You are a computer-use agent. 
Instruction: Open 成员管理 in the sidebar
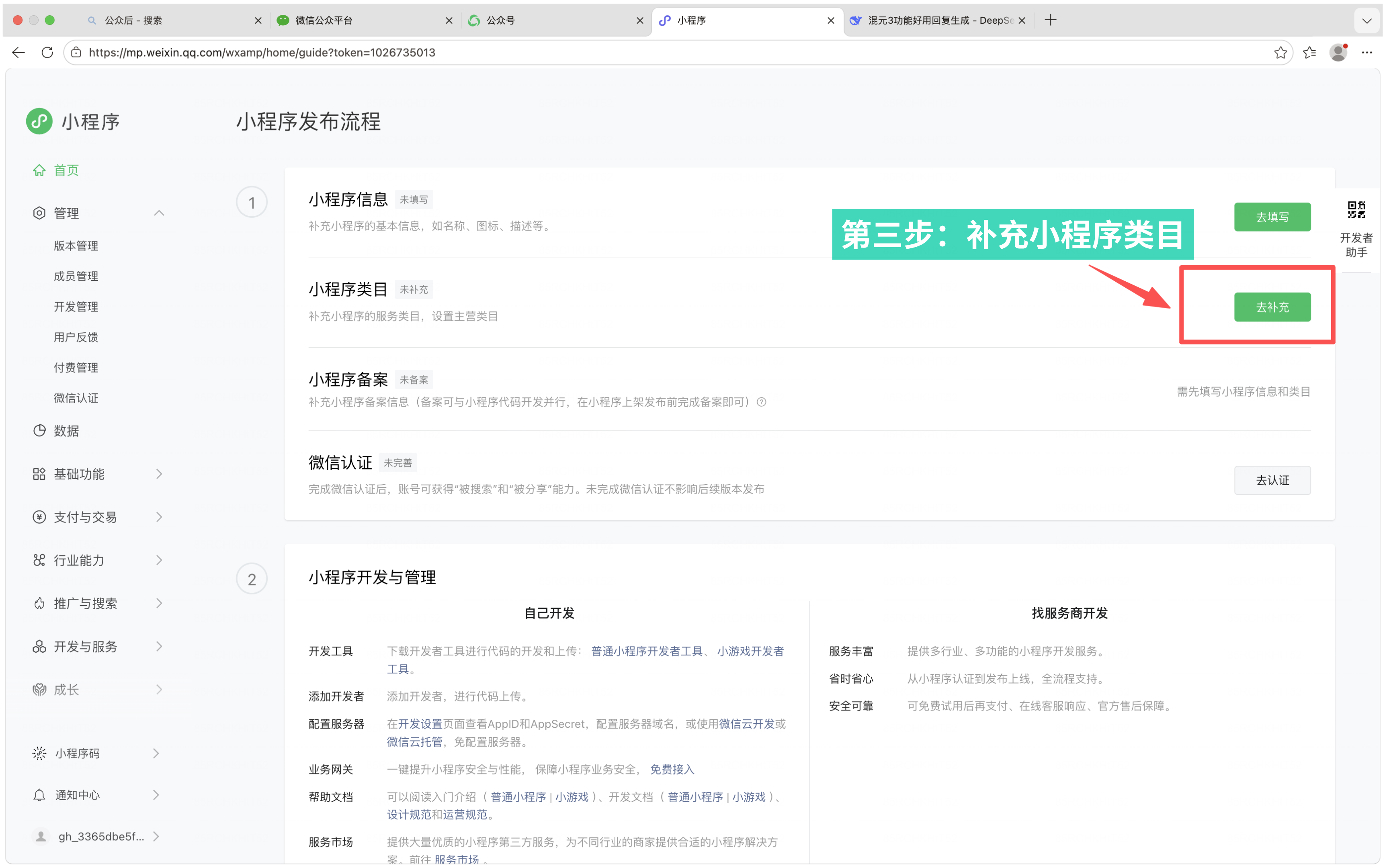[x=76, y=276]
